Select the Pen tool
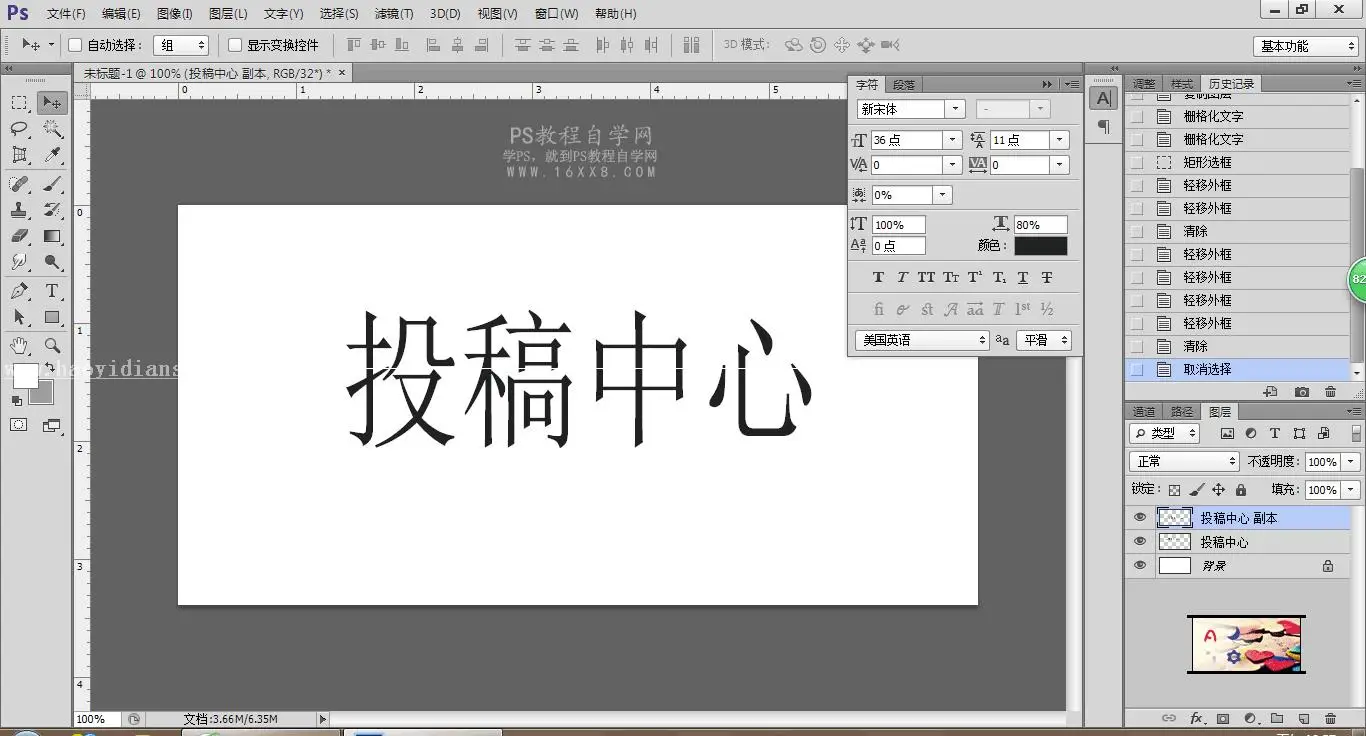The width and height of the screenshot is (1366, 736). [x=19, y=291]
